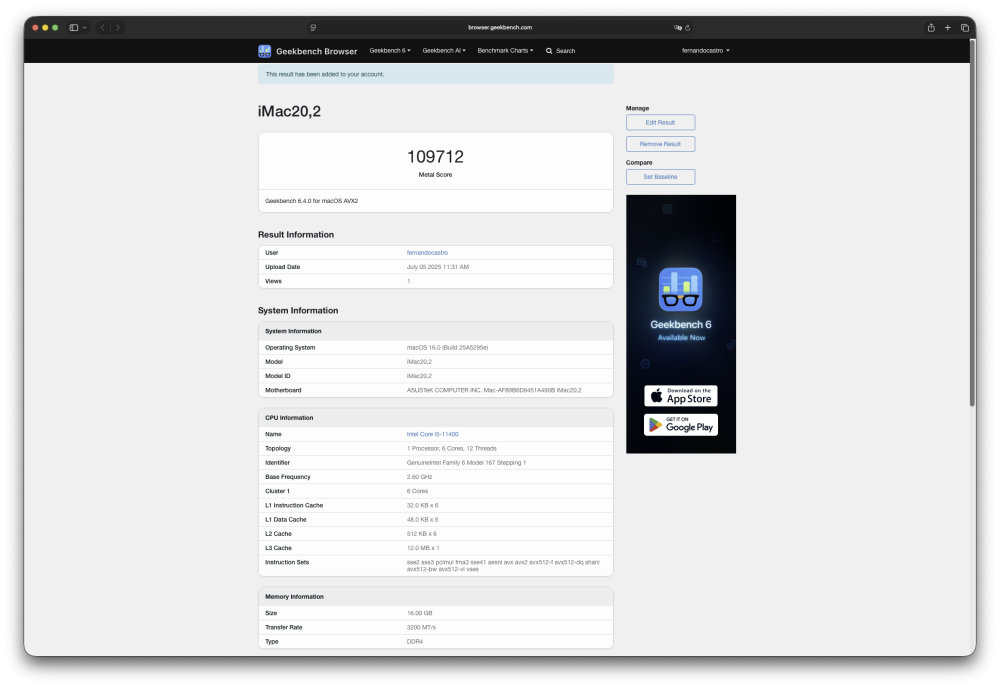
Task: Expand the Geekbench AI dropdown
Action: coord(444,50)
